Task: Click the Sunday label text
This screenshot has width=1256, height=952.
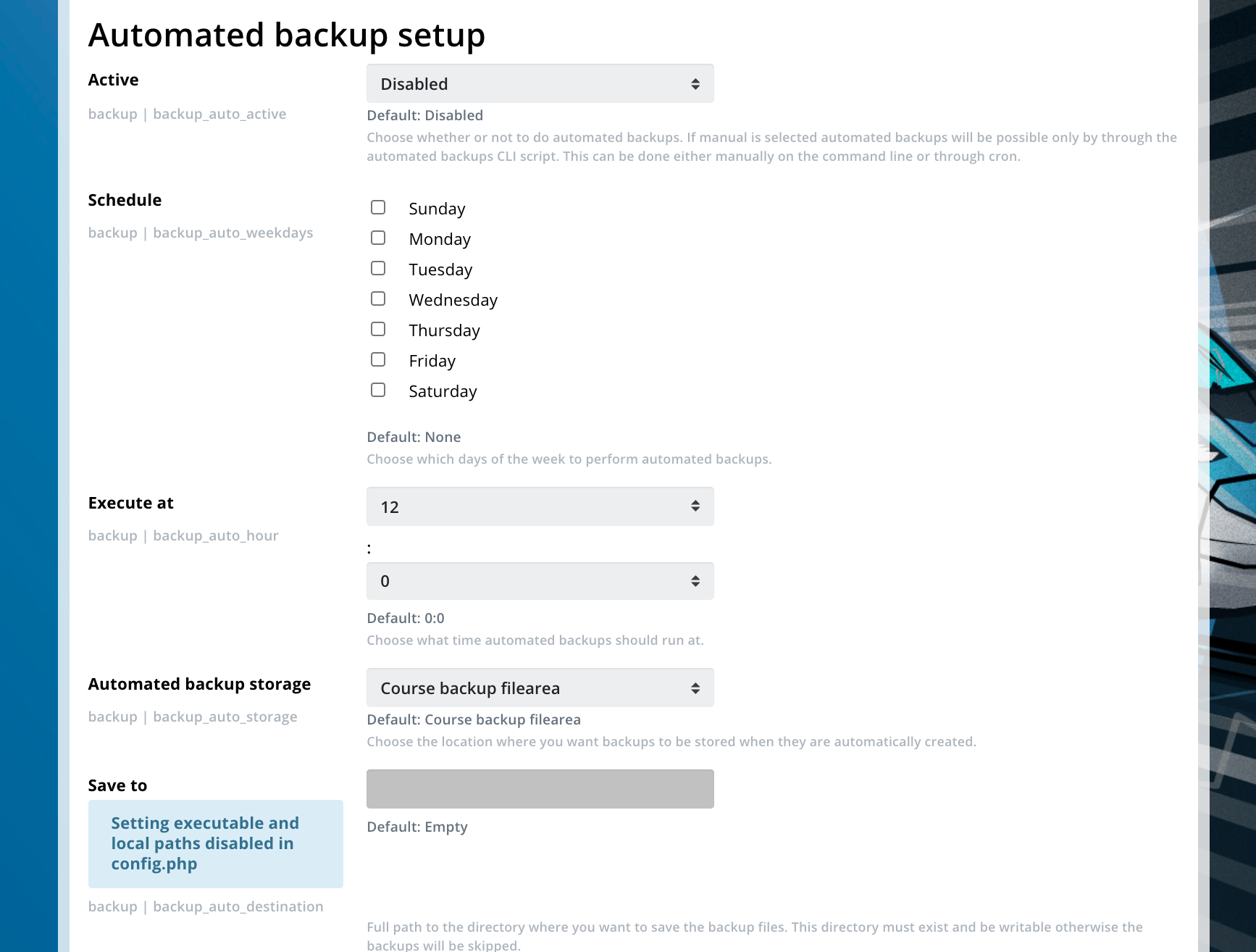Action: pyautogui.click(x=437, y=209)
